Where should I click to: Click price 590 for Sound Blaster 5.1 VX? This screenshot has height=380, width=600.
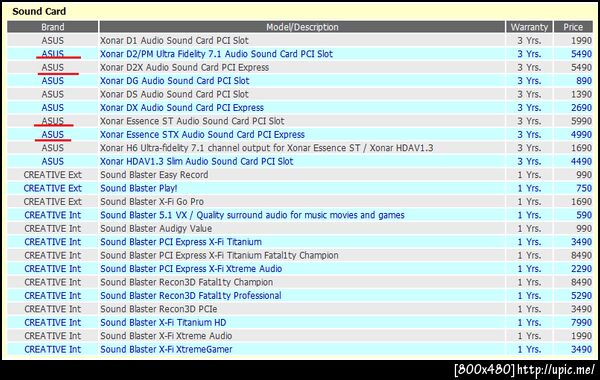584,215
